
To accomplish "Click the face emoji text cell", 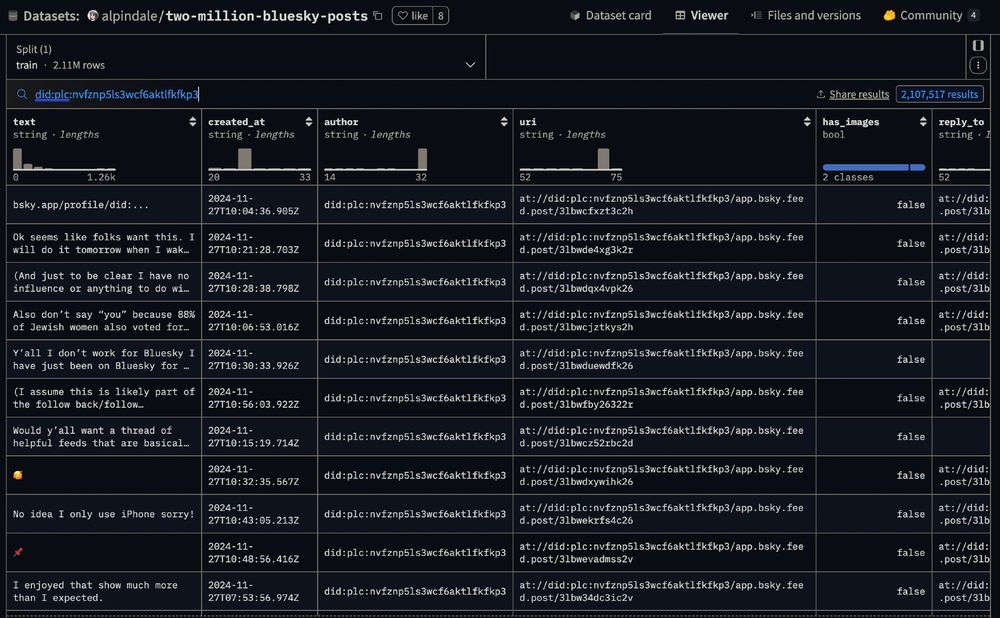I will [x=104, y=475].
